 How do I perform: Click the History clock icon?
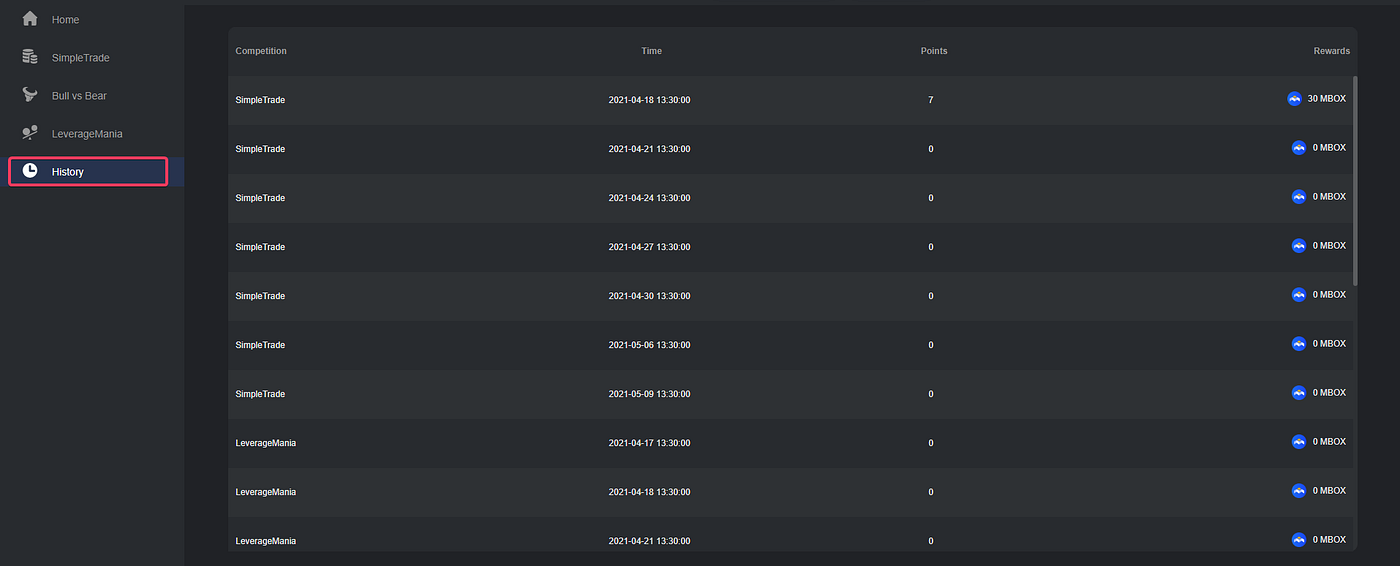point(30,171)
